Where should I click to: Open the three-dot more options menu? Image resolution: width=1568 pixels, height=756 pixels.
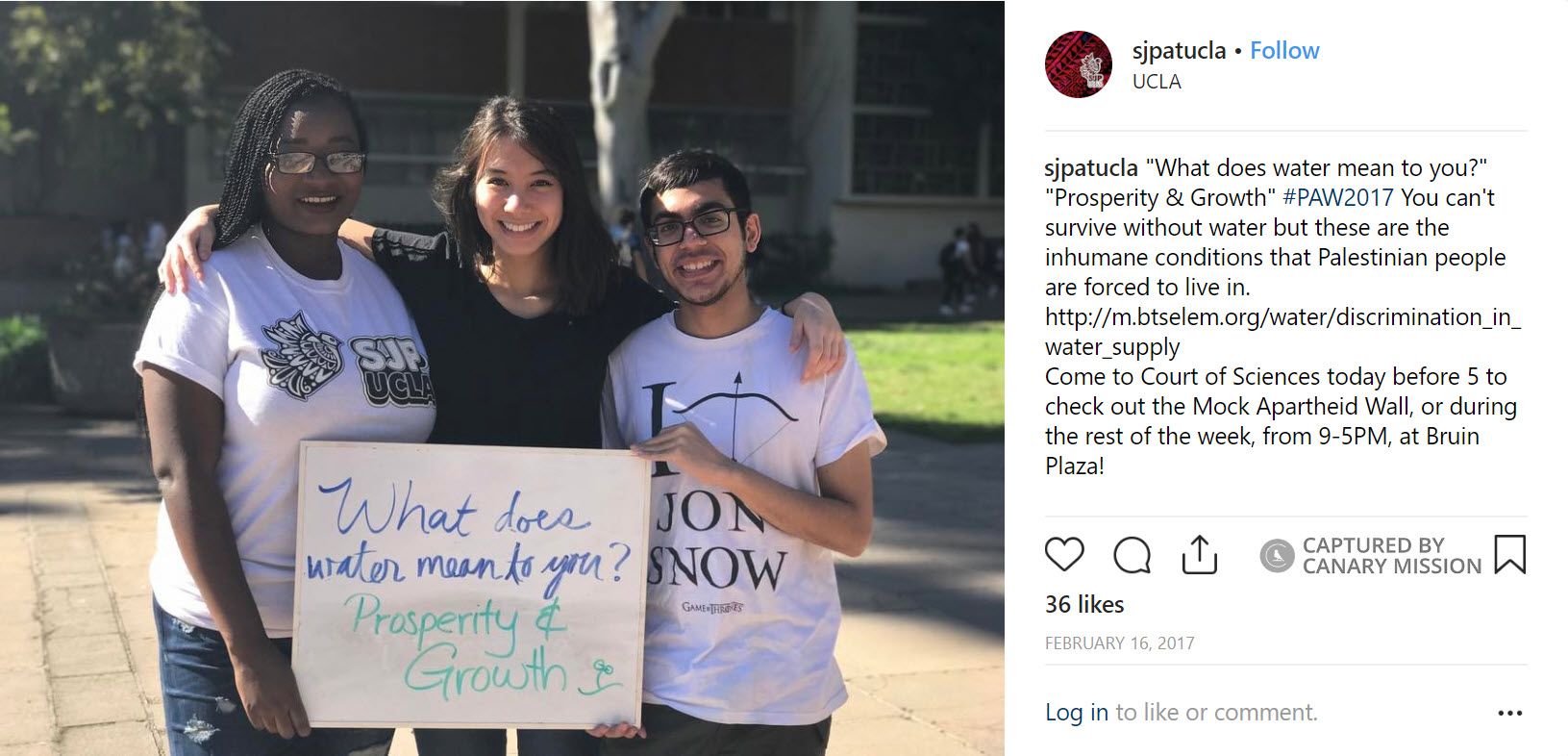click(x=1510, y=713)
